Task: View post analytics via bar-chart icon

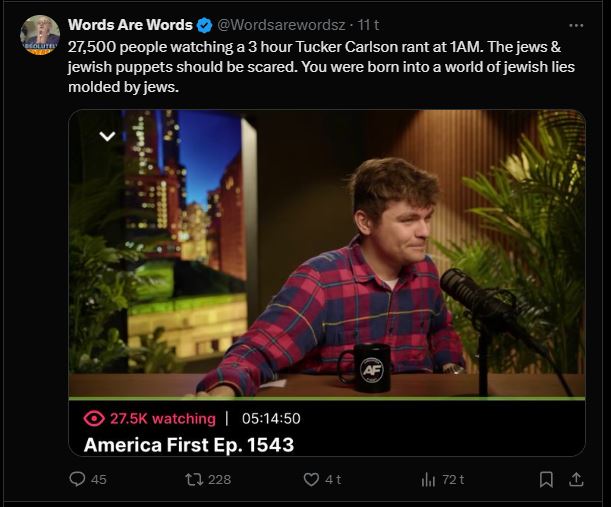Action: pos(428,479)
